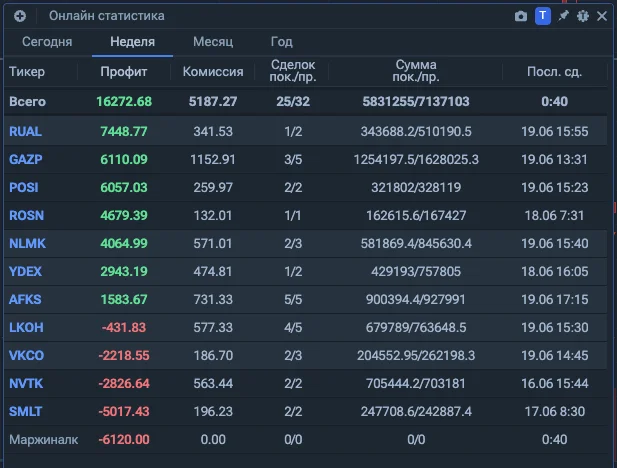Image resolution: width=617 pixels, height=468 pixels.
Task: Open the AFKS ticker
Action: click(25, 300)
